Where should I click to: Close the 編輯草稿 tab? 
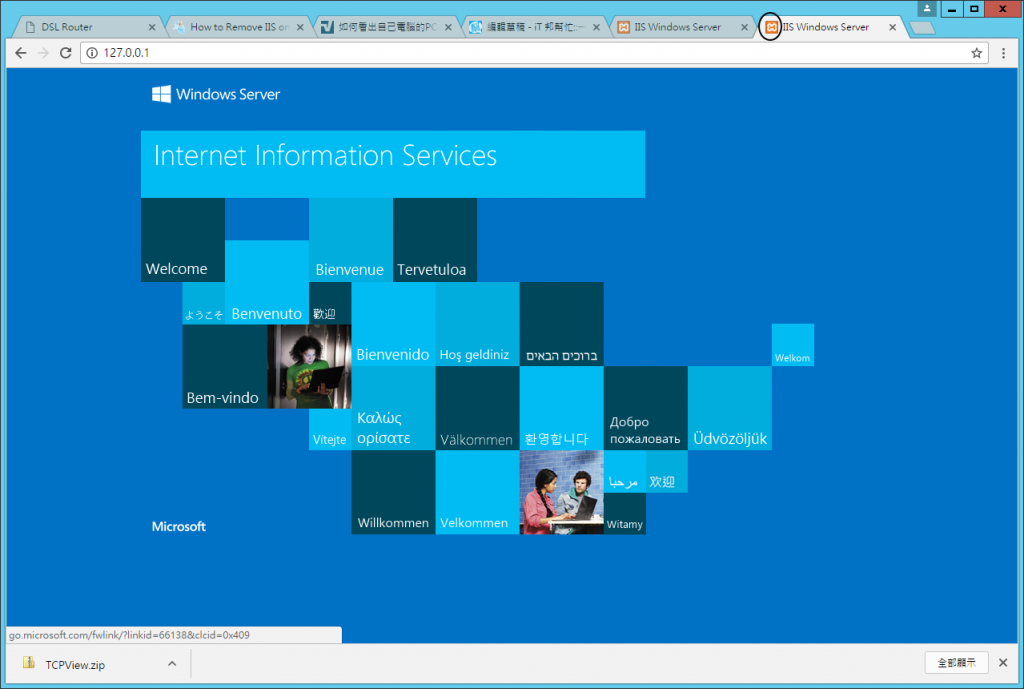pos(596,27)
